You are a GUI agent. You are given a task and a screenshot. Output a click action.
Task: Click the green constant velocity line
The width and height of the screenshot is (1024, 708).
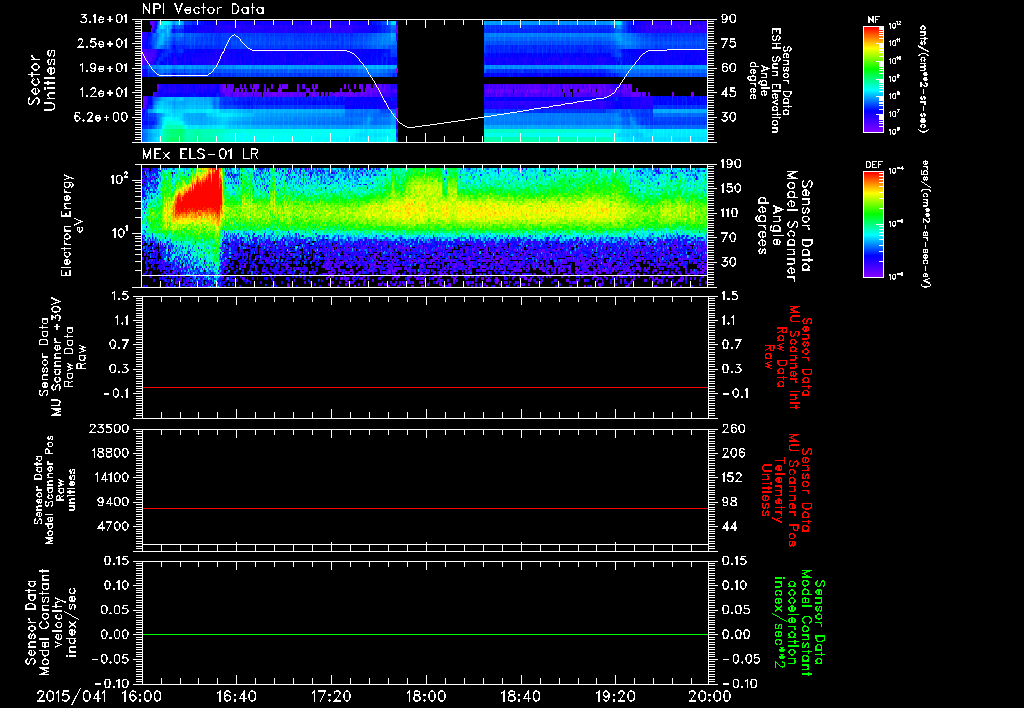pyautogui.click(x=424, y=634)
